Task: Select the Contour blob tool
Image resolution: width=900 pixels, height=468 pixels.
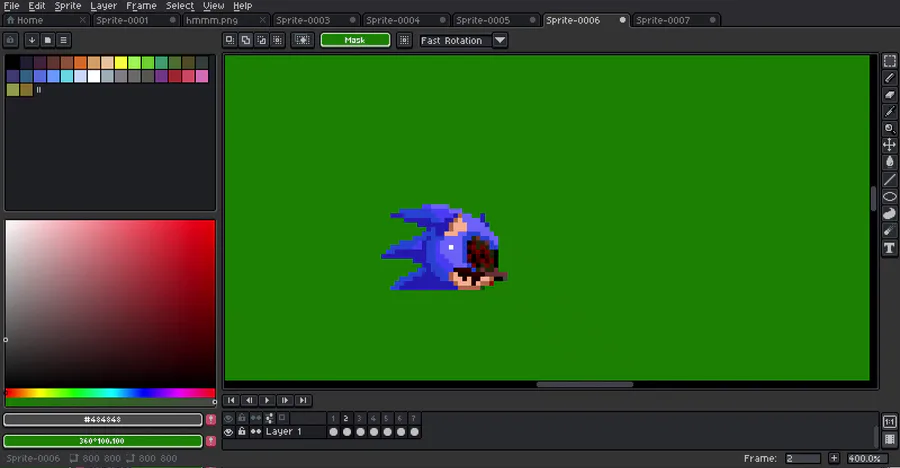Action: coord(889,214)
